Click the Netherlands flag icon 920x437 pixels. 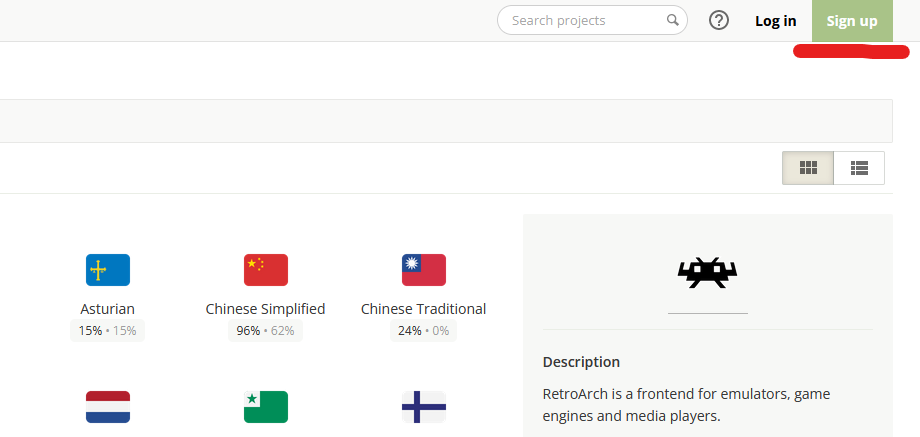(108, 406)
